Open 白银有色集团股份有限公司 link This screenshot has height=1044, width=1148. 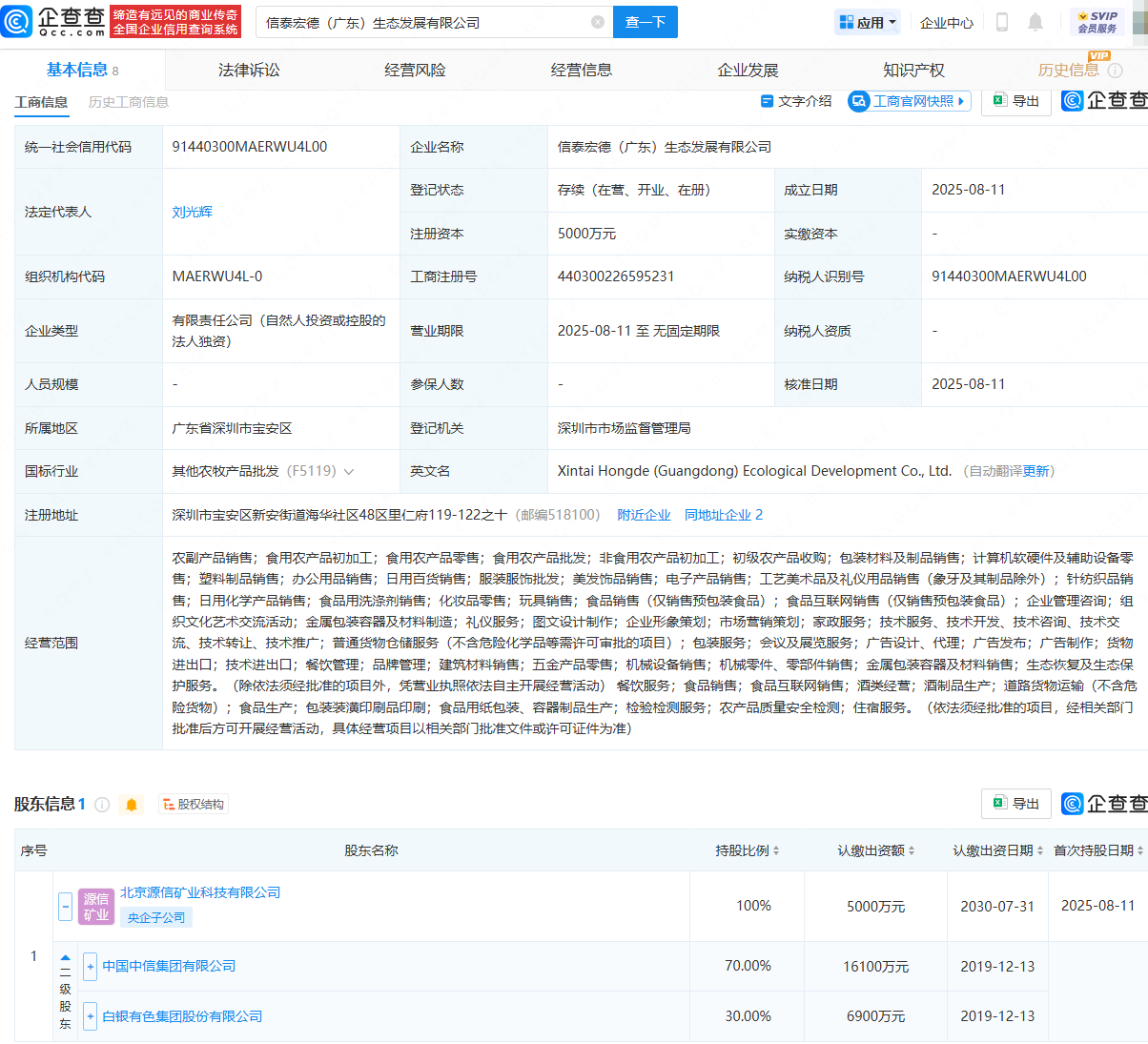(182, 1016)
